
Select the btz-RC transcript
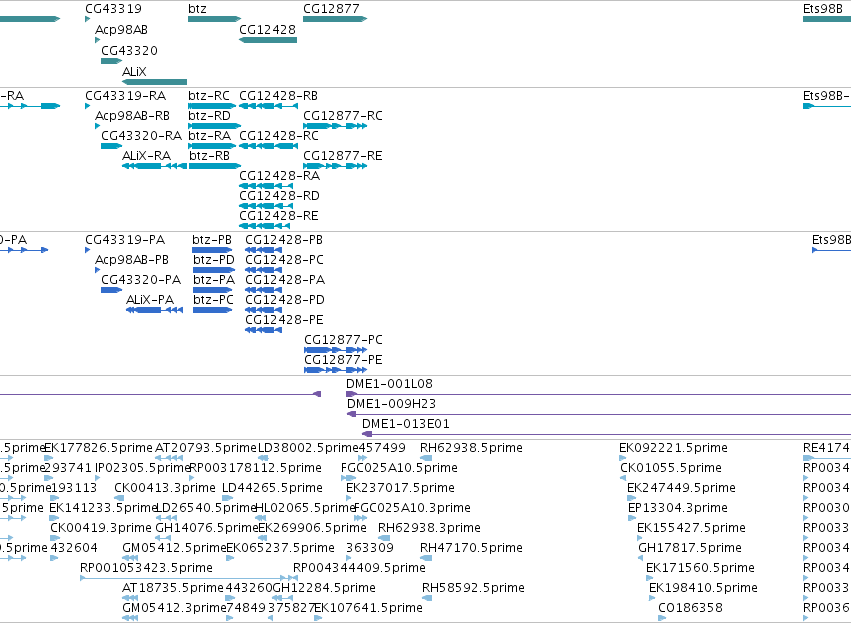212,106
